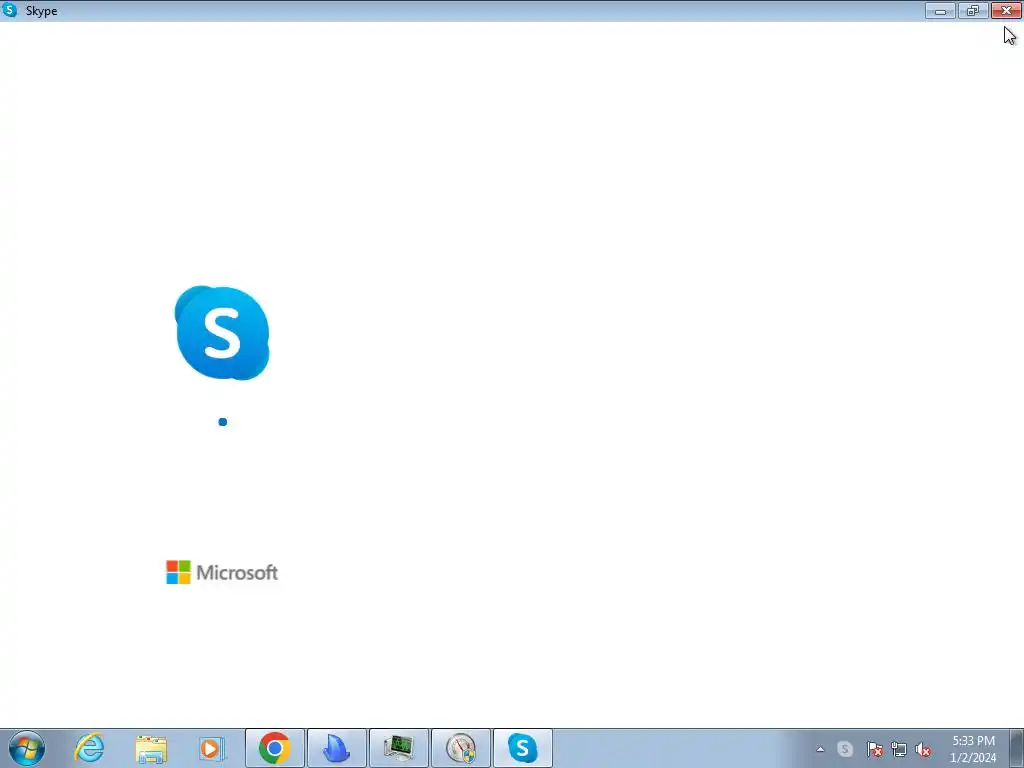Open the gauge with shield app in taskbar
Screen dimensions: 1024x768
point(461,748)
